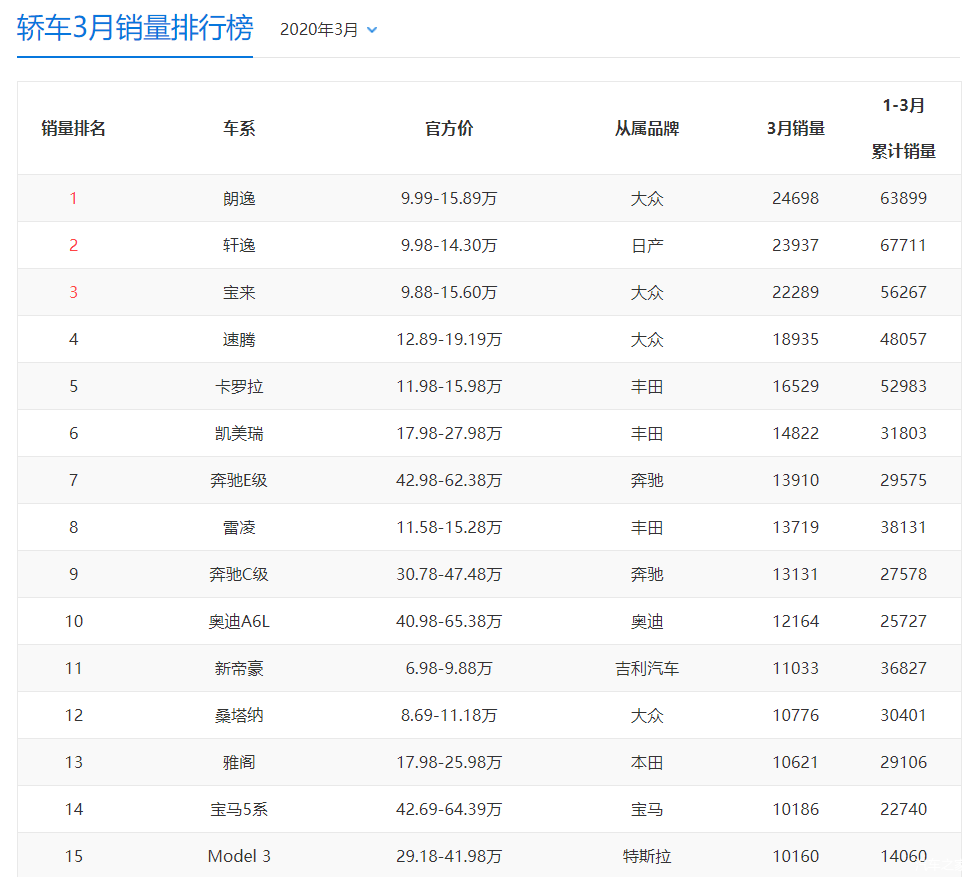
Task: Open the 桑塔纳 car series link
Action: [x=239, y=716]
